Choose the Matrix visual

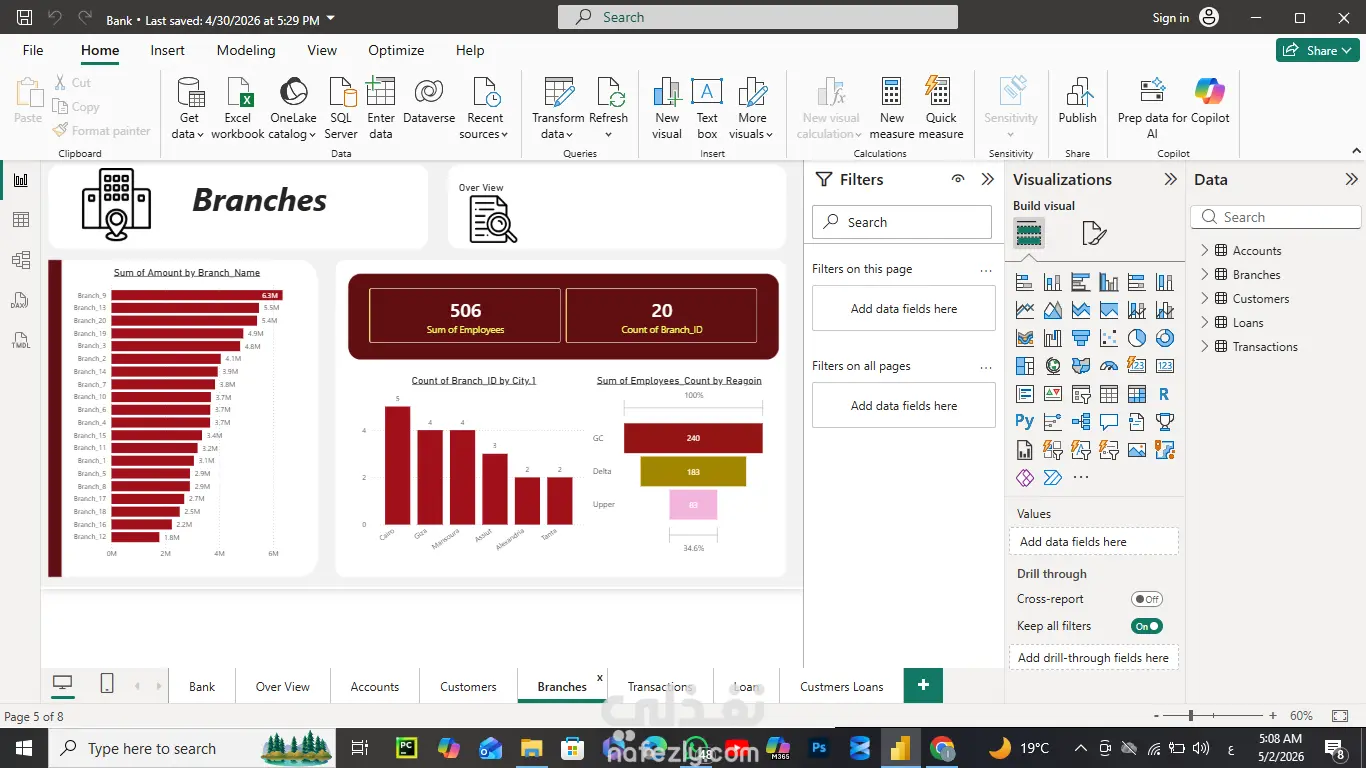click(1137, 394)
